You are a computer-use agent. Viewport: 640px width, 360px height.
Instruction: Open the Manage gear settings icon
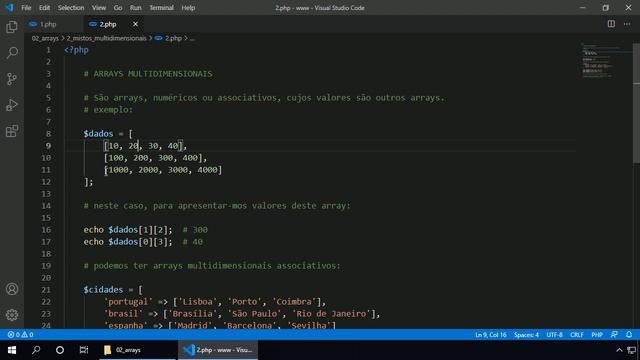(x=12, y=315)
